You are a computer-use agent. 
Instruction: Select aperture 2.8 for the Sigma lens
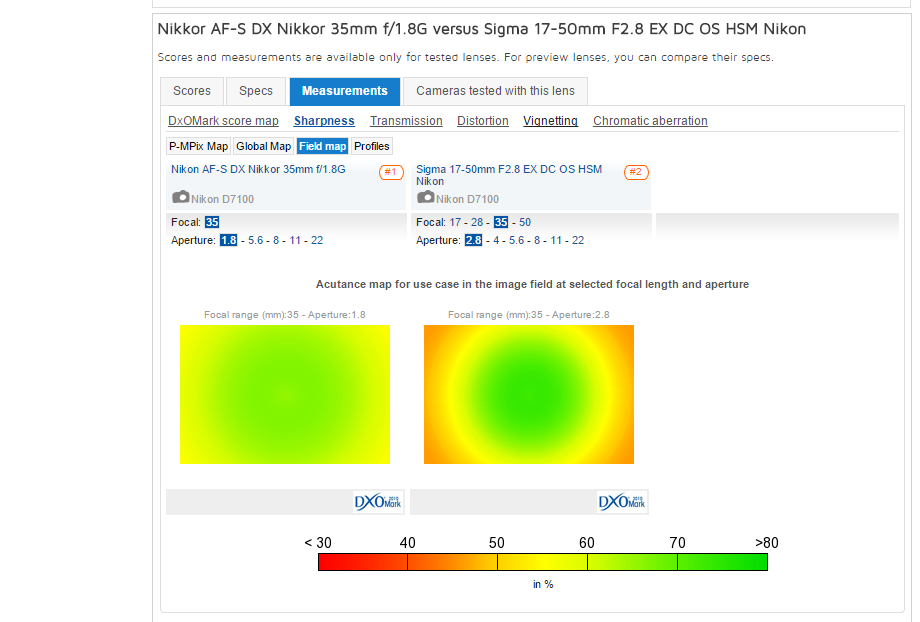(x=473, y=240)
